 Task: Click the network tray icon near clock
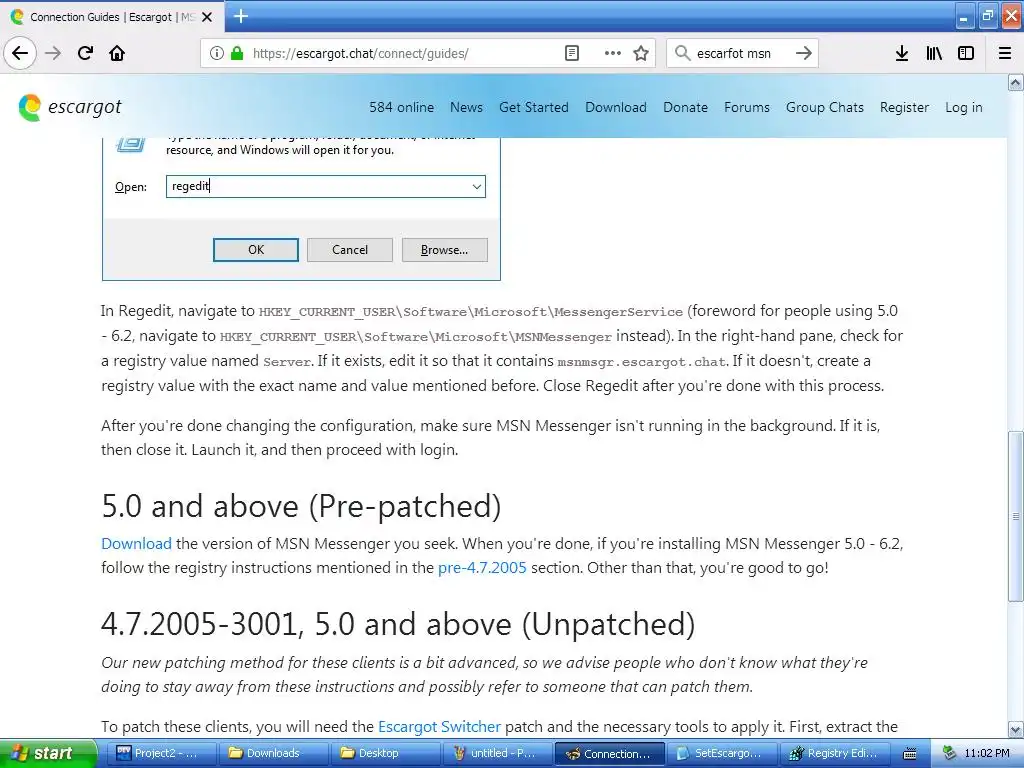pos(949,753)
